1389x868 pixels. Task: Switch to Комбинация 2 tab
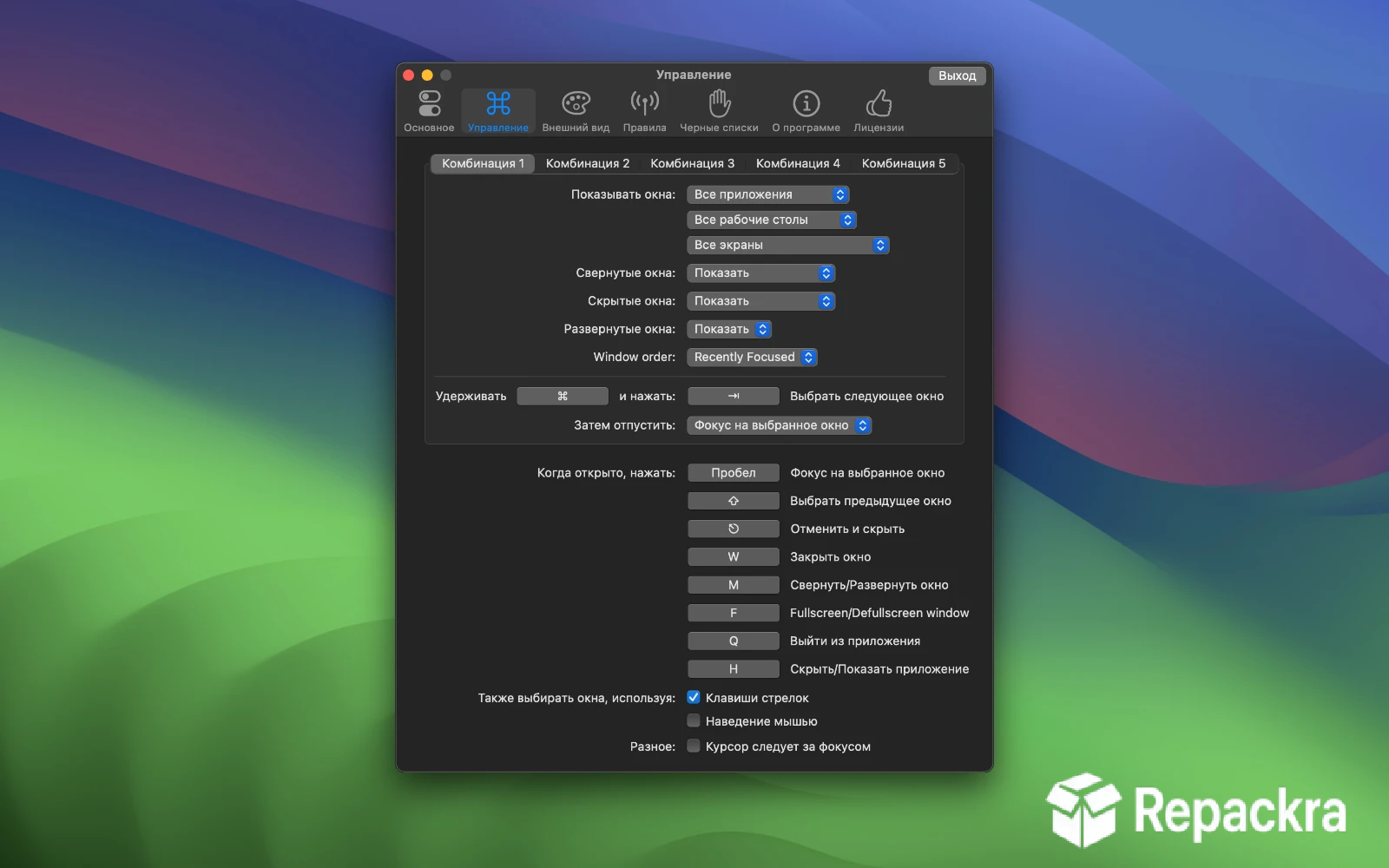[x=588, y=163]
